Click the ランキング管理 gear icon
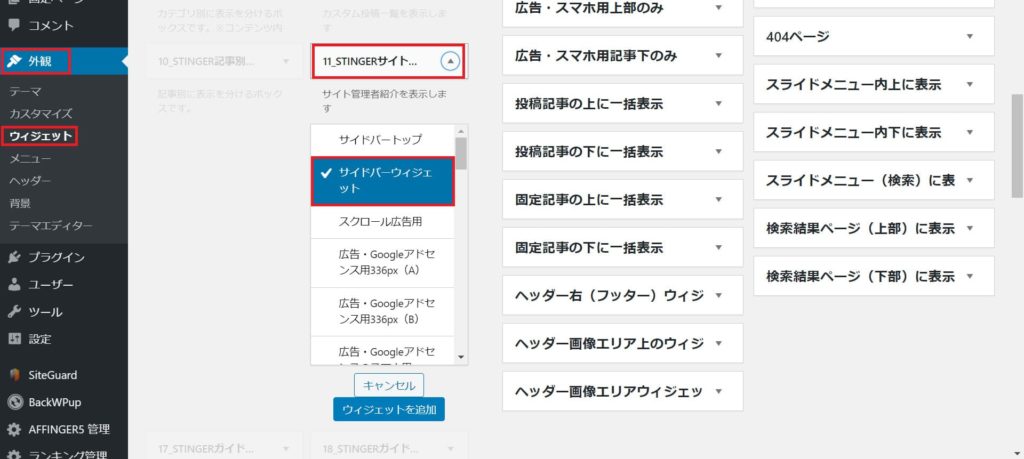This screenshot has height=459, width=1024. 14,454
